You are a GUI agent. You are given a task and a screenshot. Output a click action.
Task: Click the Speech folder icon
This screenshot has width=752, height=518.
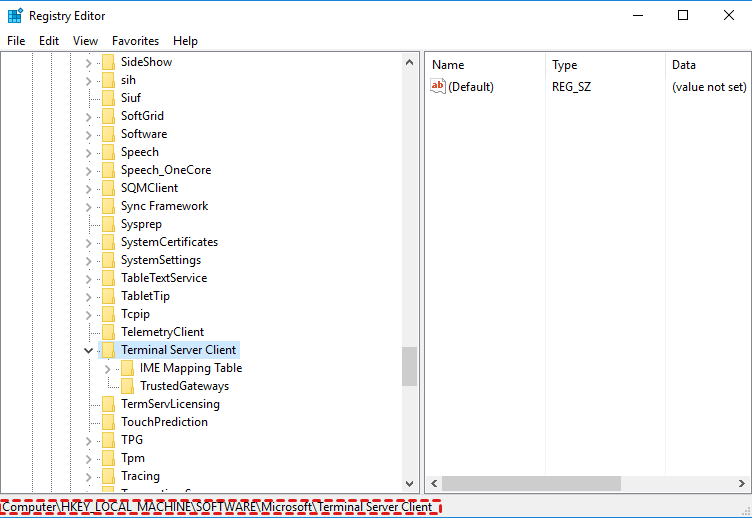coord(108,152)
